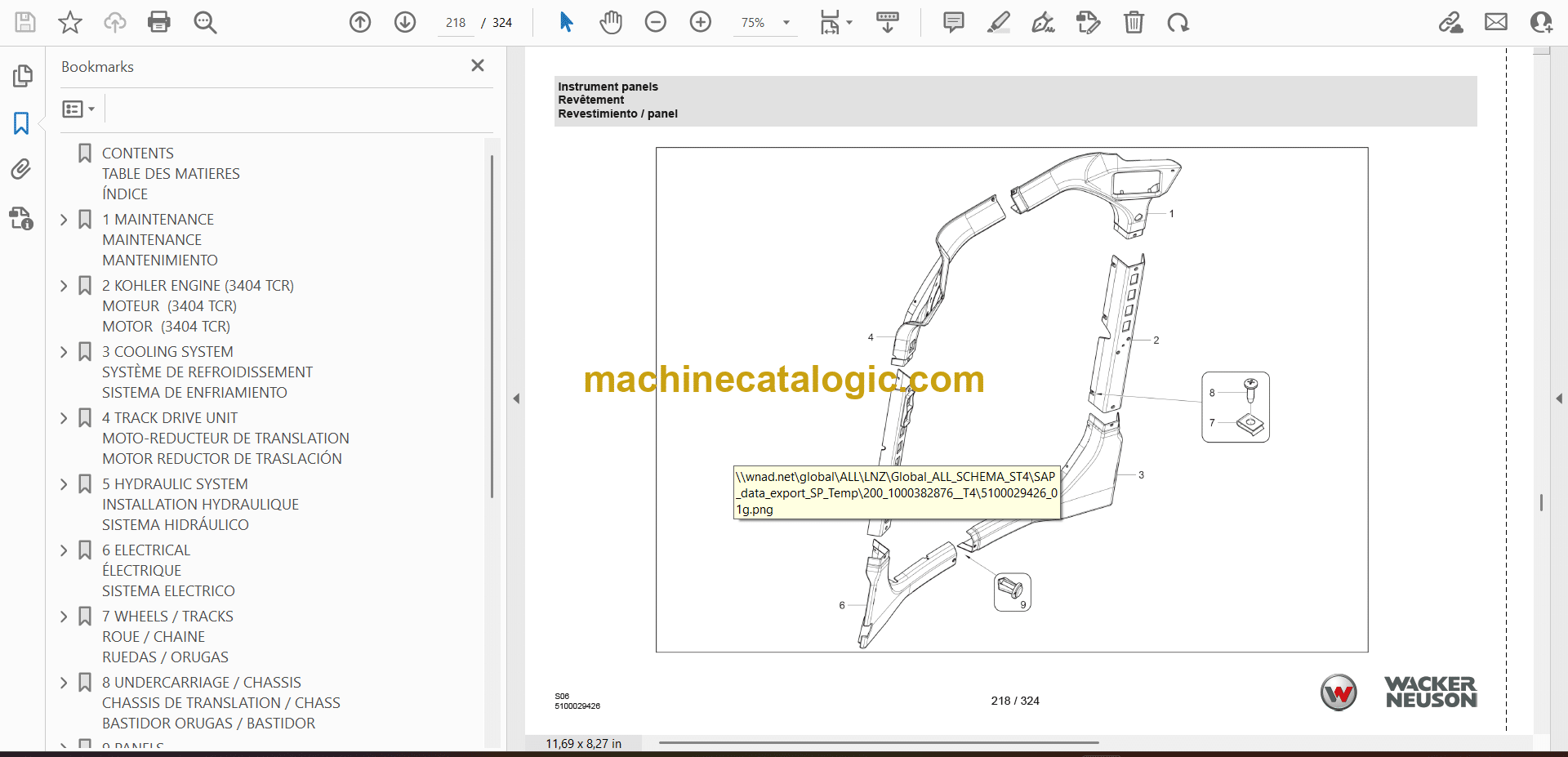Toggle the Attachments paperclip panel
This screenshot has width=1568, height=757.
21,169
